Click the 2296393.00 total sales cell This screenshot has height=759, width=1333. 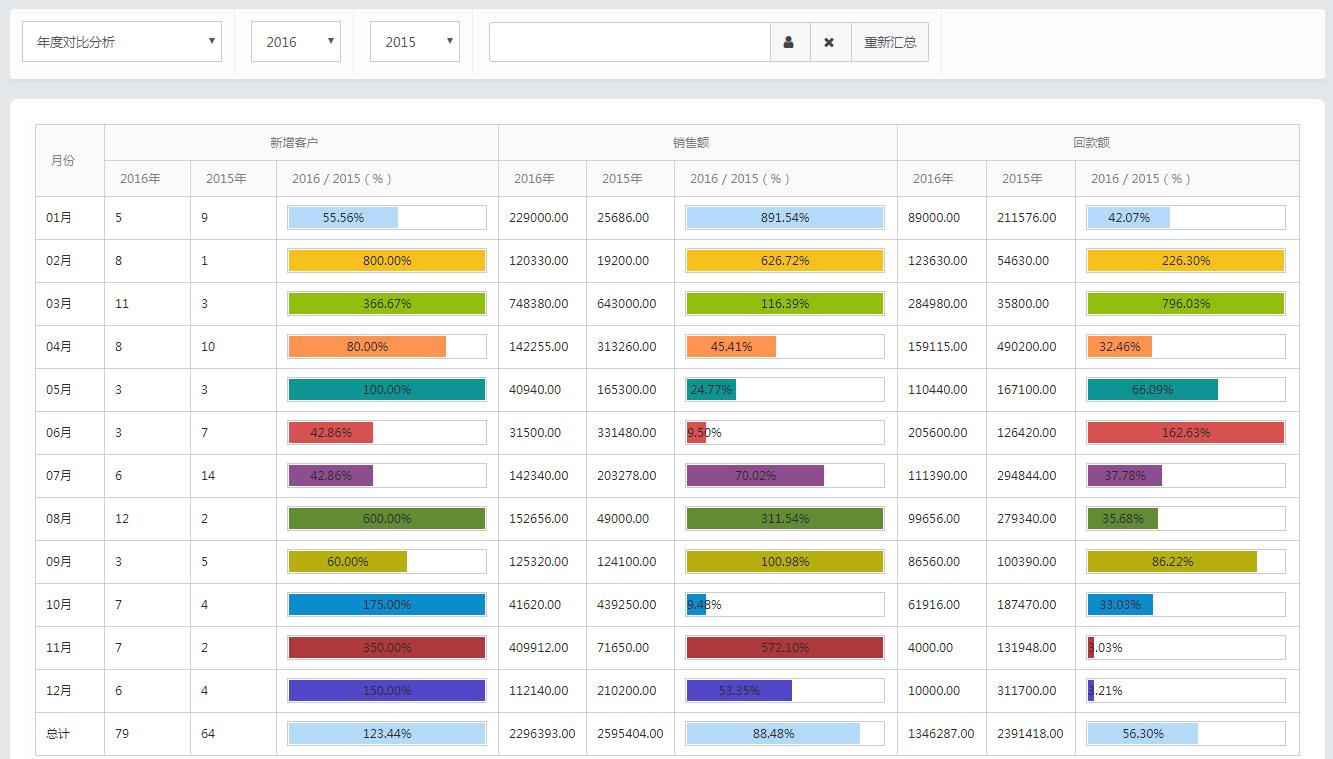tap(541, 734)
